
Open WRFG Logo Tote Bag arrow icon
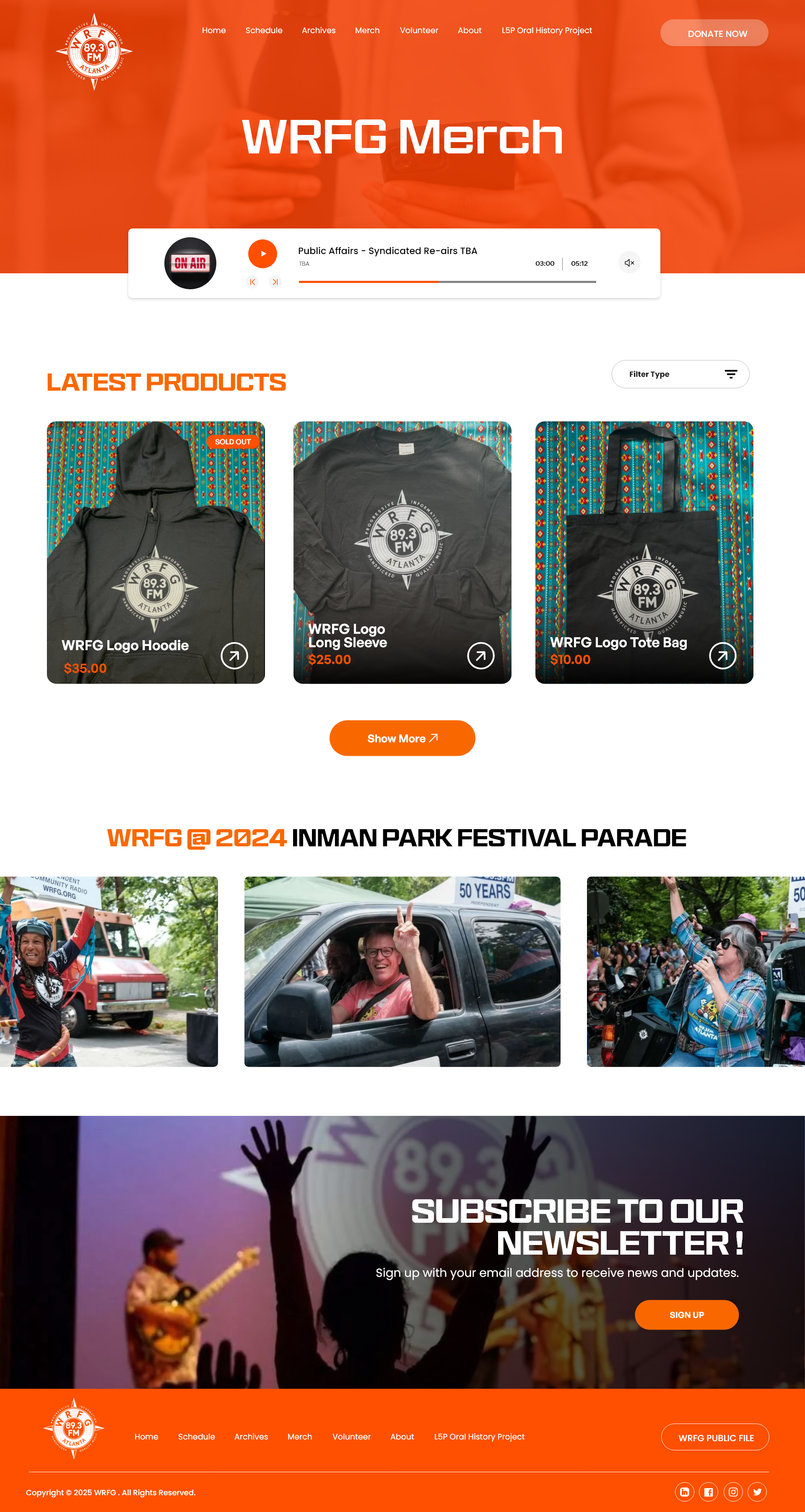[723, 656]
